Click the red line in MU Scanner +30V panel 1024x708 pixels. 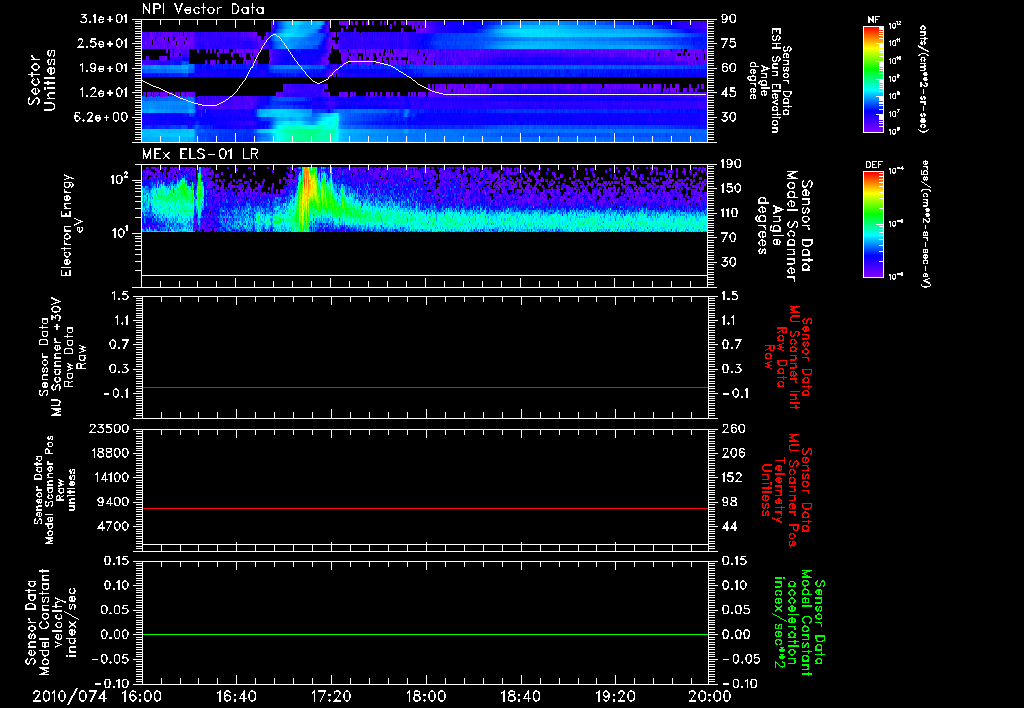coord(424,387)
